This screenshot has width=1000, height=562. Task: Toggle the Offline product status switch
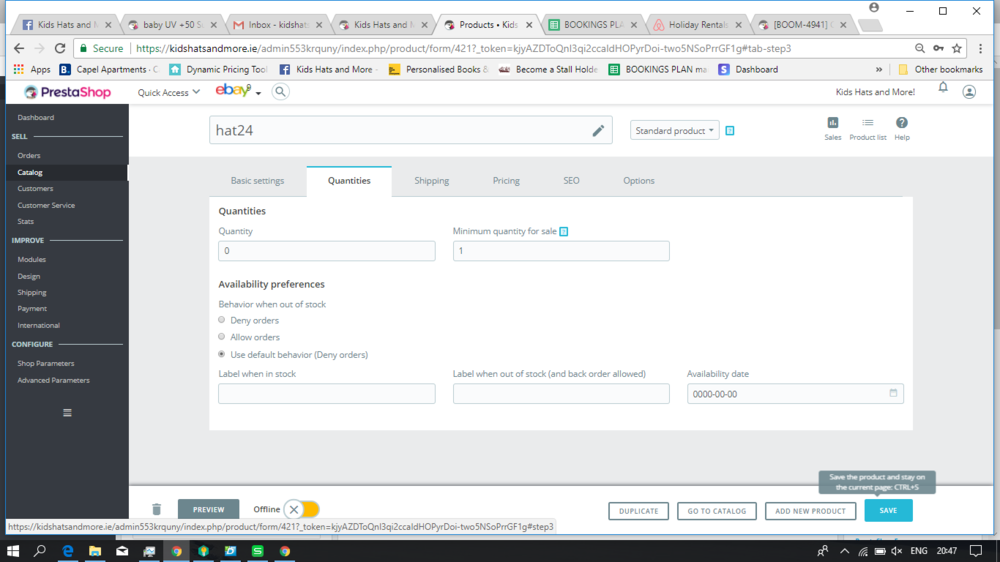[301, 509]
